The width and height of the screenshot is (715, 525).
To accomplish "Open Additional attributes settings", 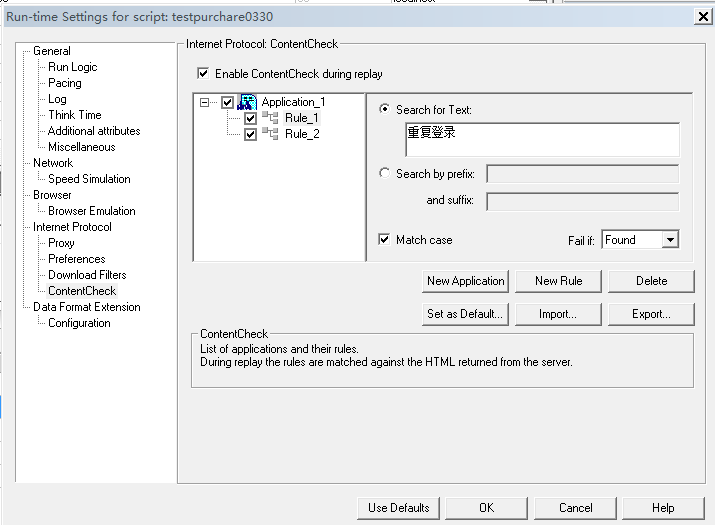I will (x=94, y=131).
